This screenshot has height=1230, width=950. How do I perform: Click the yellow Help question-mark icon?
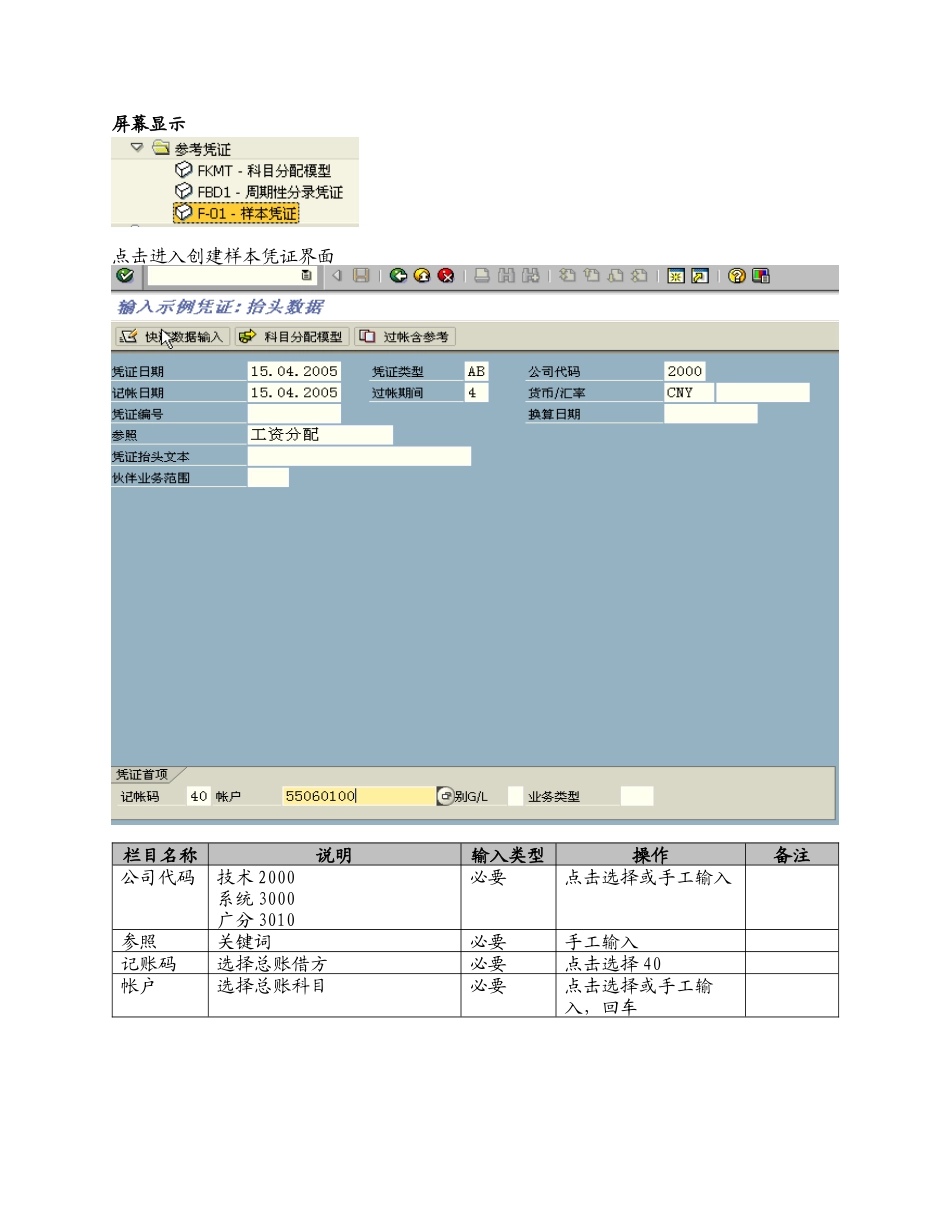click(x=737, y=276)
